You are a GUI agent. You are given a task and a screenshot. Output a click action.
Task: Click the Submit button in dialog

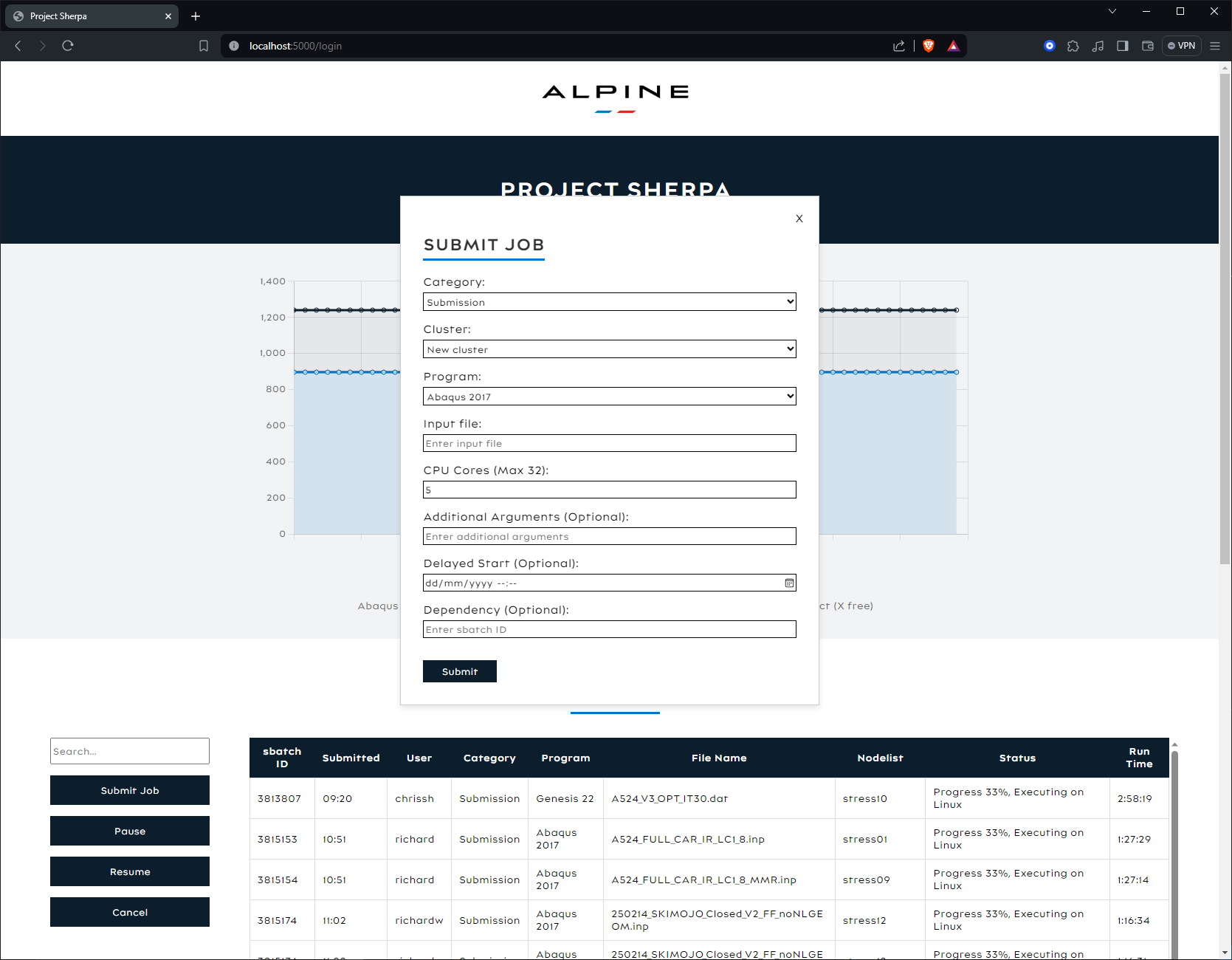click(460, 671)
